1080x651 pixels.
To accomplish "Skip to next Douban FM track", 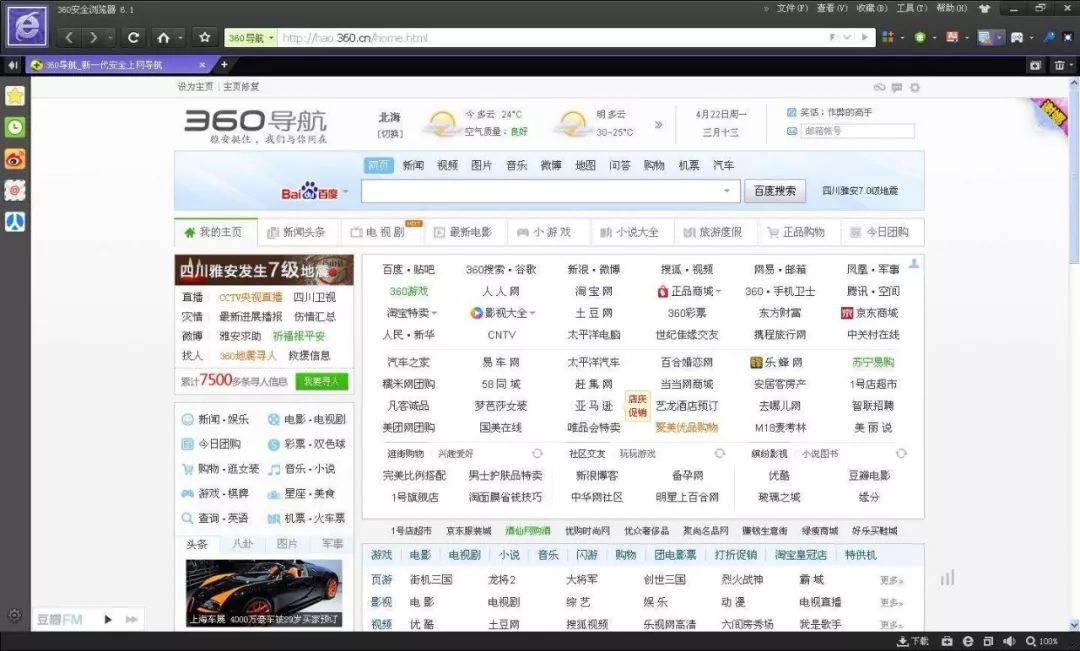I will point(131,619).
